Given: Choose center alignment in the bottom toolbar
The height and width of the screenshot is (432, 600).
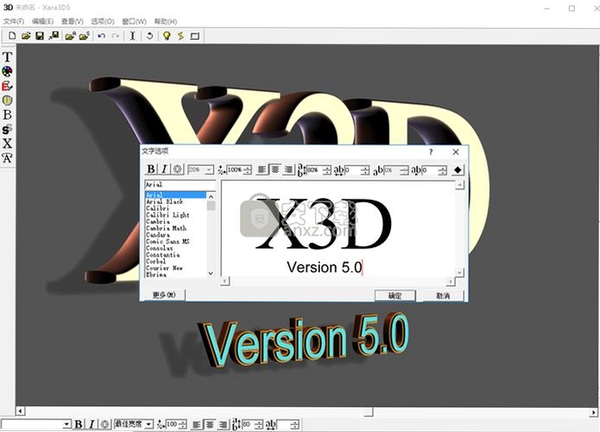Looking at the screenshot, I should (210, 424).
